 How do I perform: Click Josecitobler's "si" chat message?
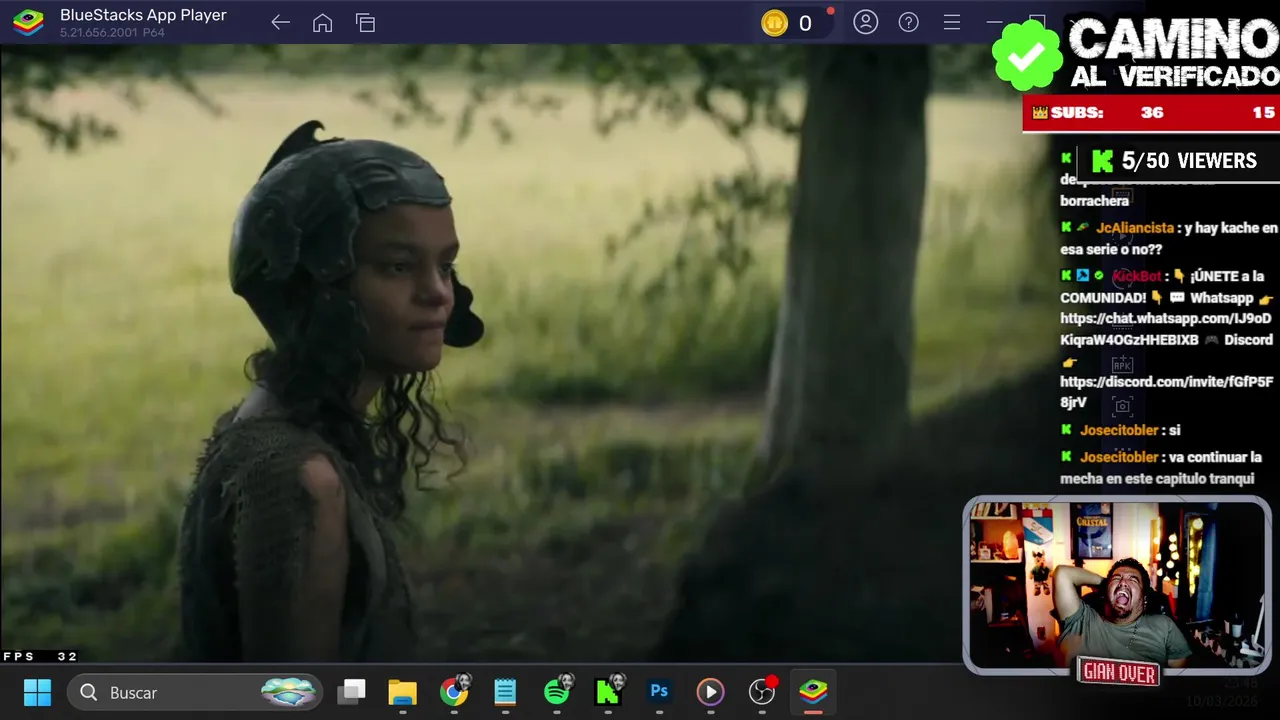coord(1120,430)
